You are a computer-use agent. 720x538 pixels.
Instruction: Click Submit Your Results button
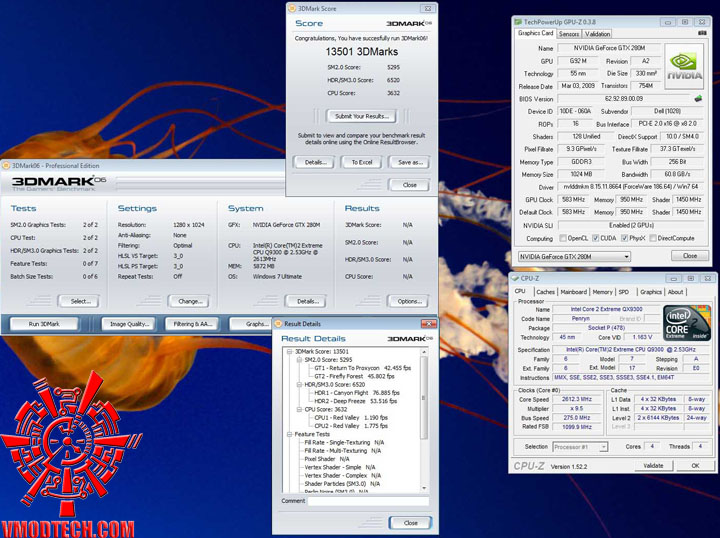[x=361, y=116]
